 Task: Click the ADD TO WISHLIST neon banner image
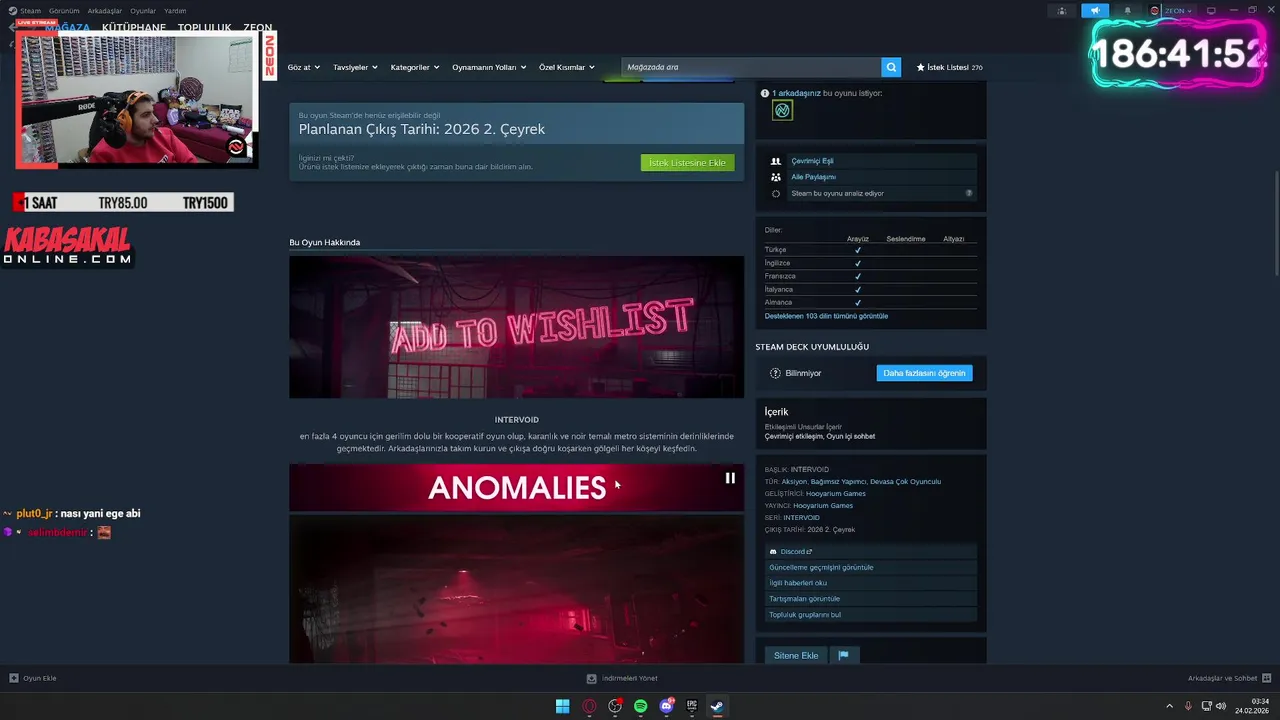(516, 327)
